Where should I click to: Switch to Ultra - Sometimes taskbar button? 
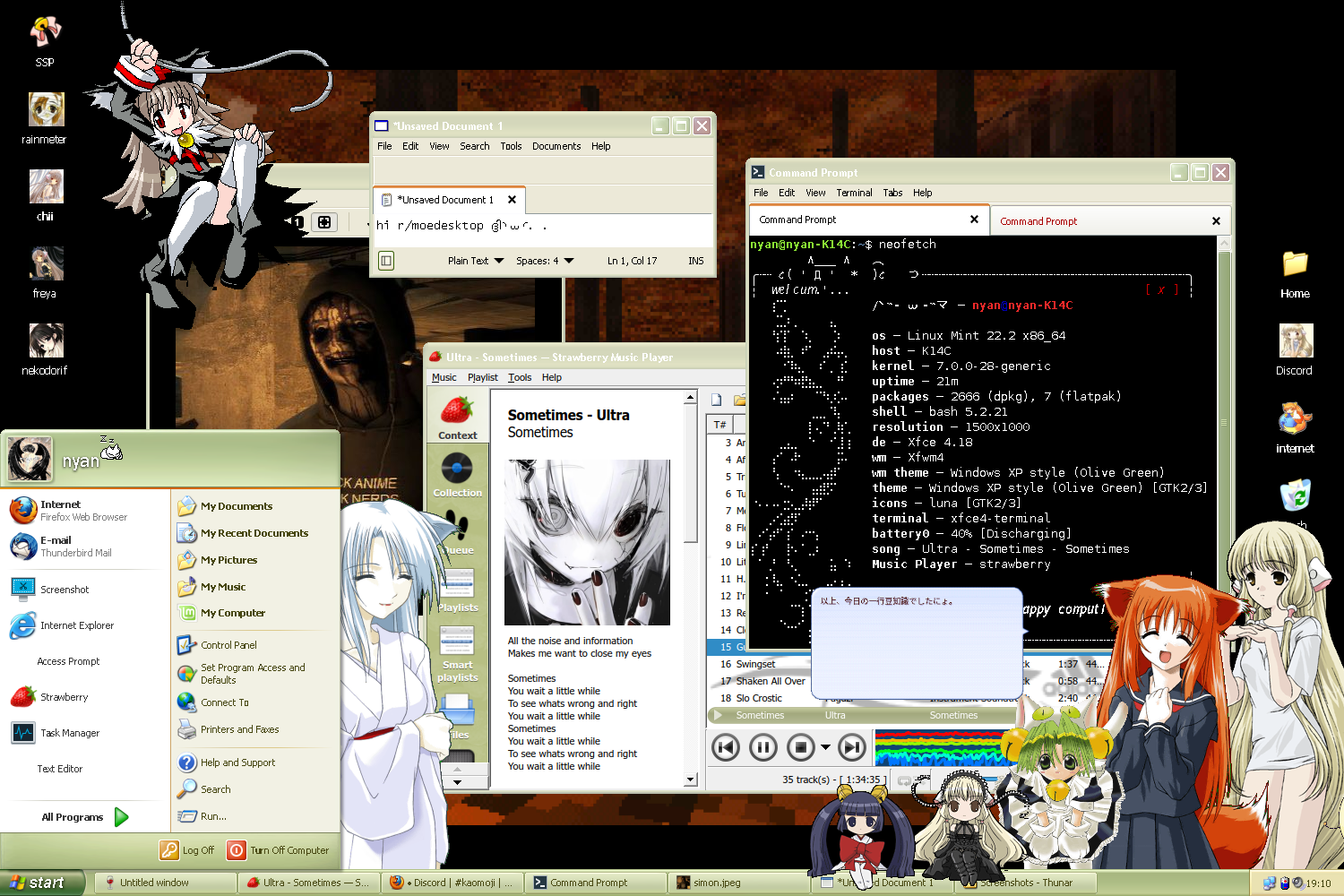coord(309,883)
